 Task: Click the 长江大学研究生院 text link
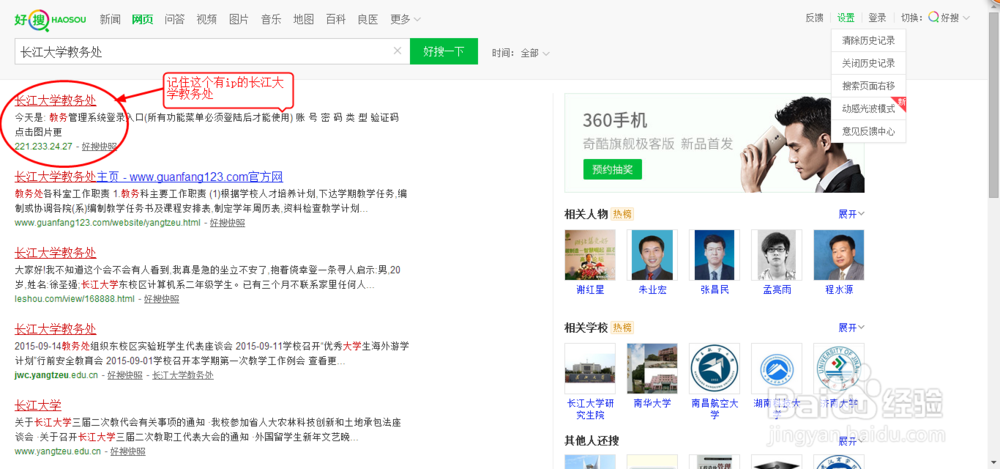click(590, 409)
